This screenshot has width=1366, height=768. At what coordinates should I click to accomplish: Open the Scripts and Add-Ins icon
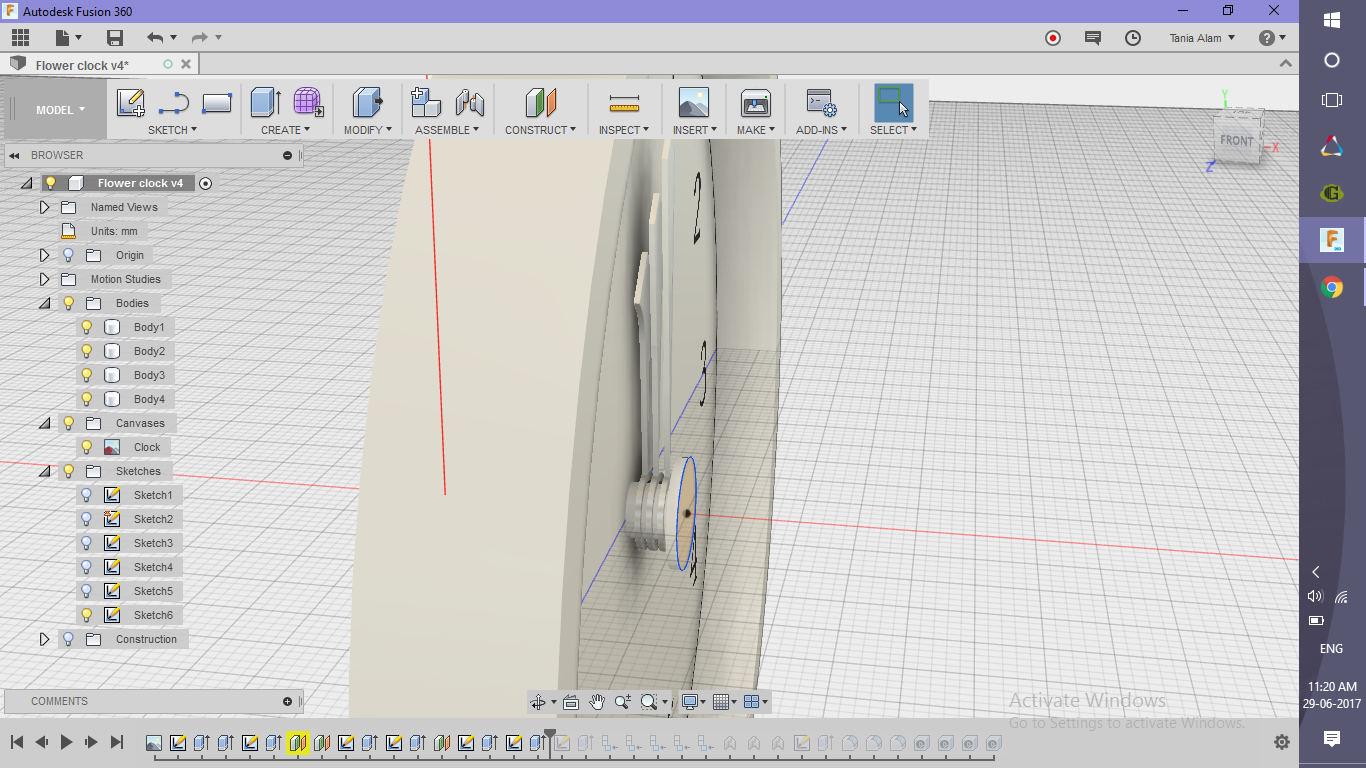click(821, 103)
